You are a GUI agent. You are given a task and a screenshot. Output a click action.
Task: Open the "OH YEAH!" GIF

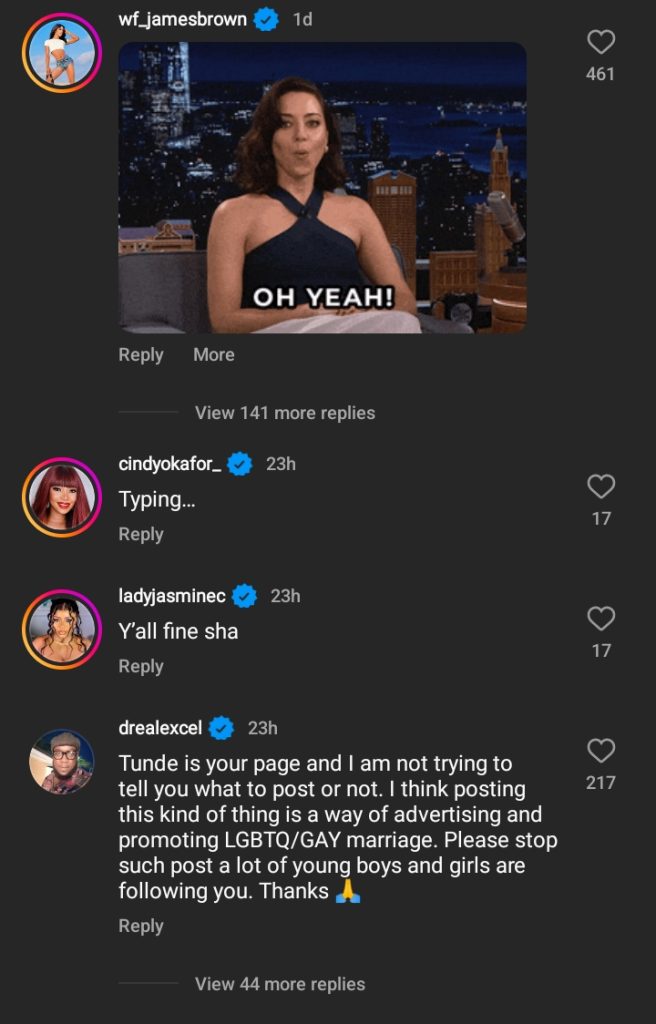(322, 187)
